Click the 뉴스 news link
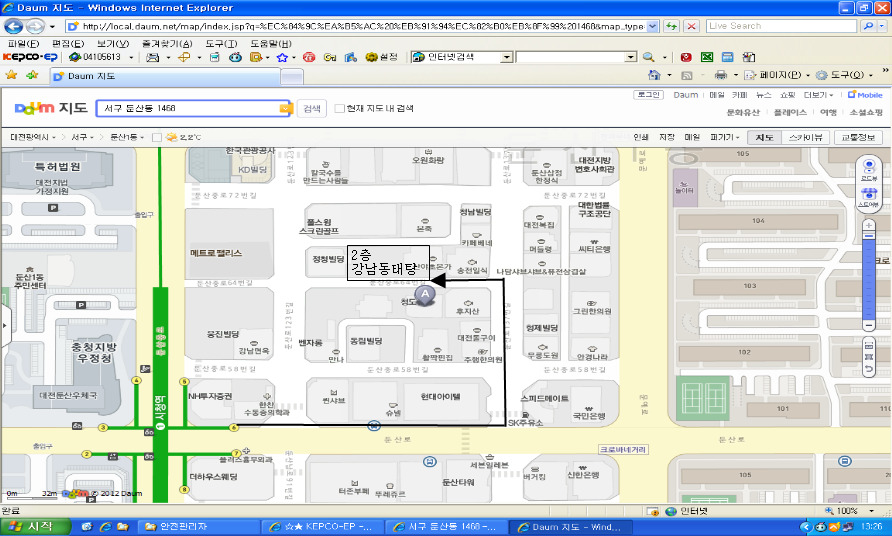892x536 pixels. click(763, 95)
